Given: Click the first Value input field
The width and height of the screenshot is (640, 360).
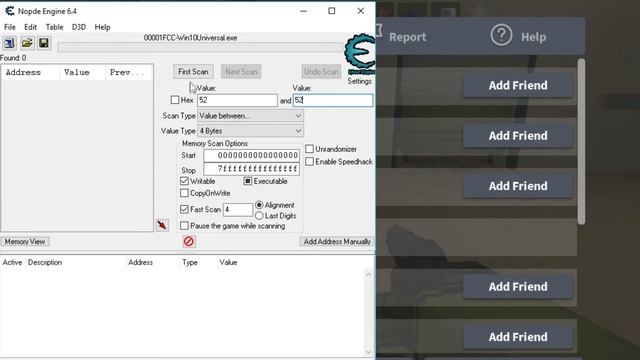Looking at the screenshot, I should [237, 100].
